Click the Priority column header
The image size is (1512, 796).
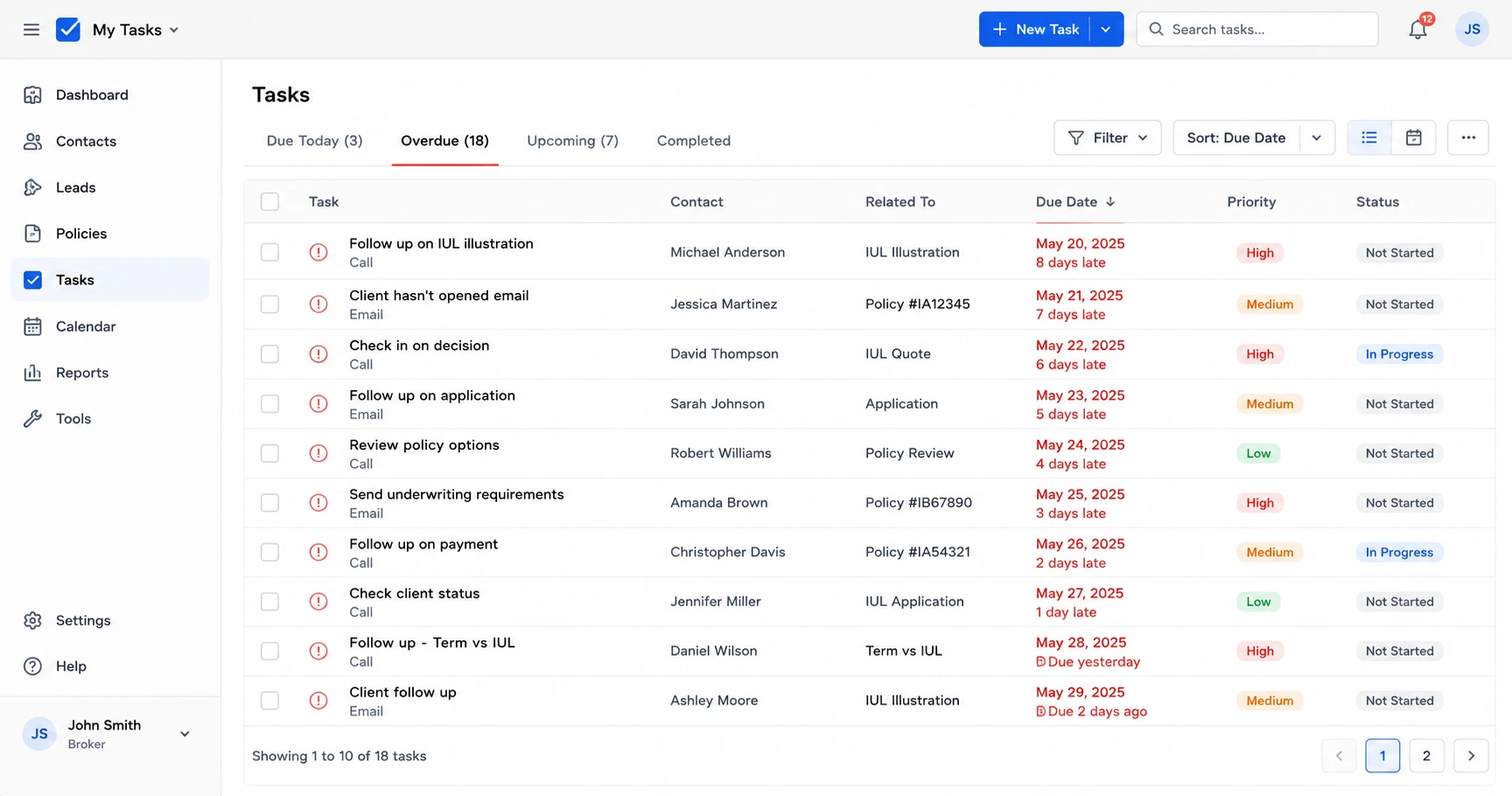point(1251,201)
